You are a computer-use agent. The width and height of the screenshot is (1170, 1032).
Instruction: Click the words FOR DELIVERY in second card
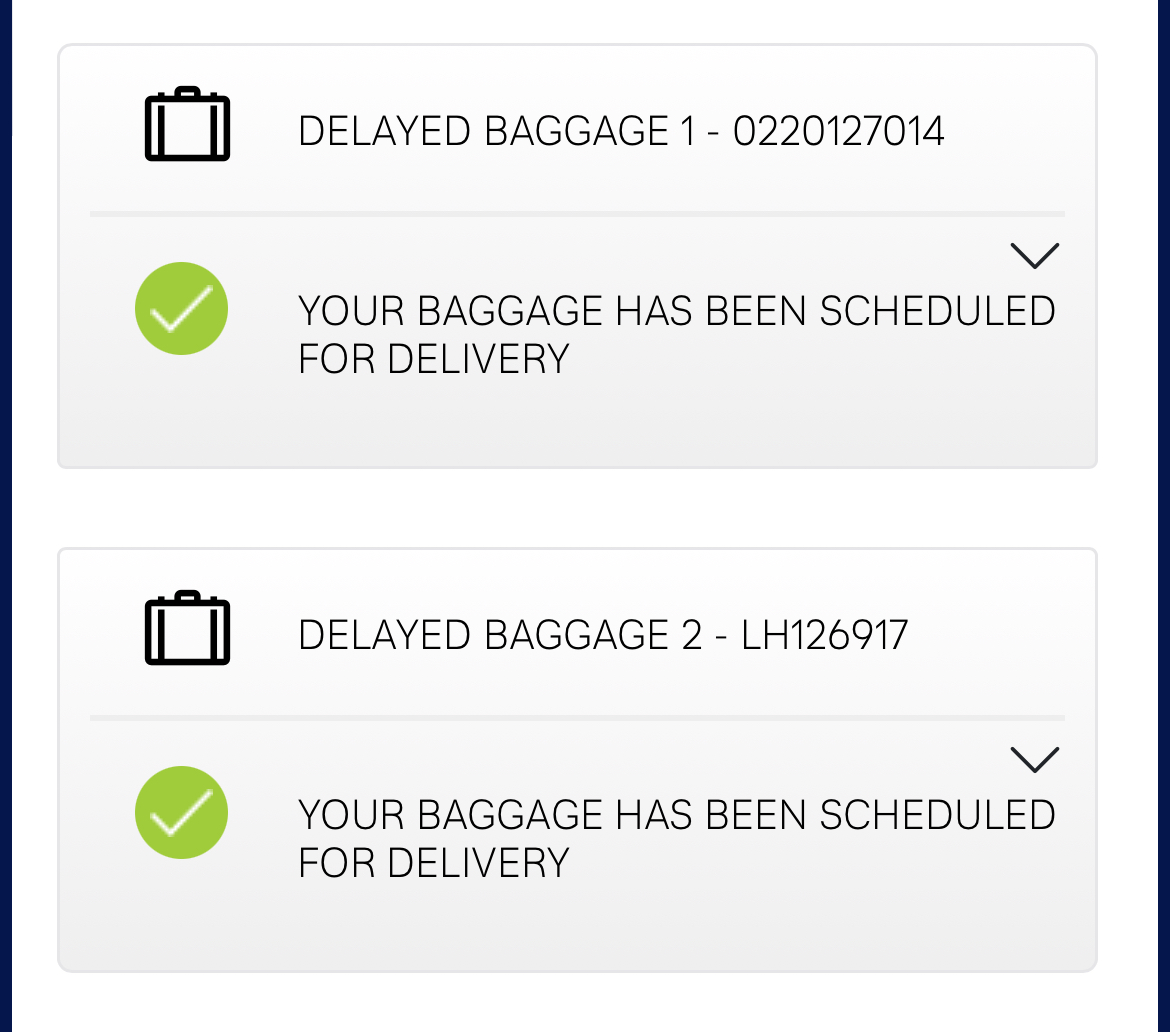(x=433, y=863)
